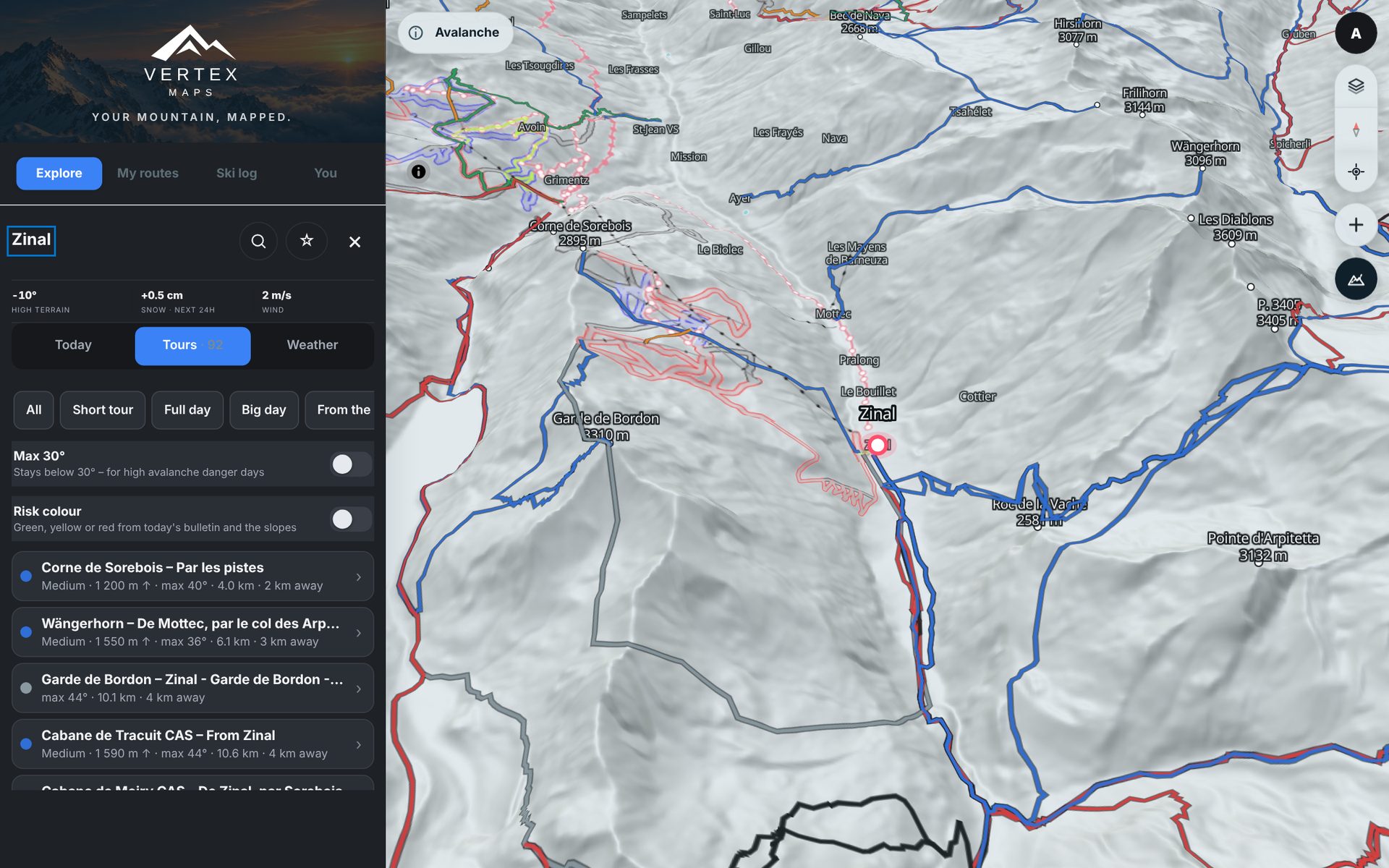Click the Wängerhorn 3096 m map label
The width and height of the screenshot is (1389, 868).
[1205, 153]
